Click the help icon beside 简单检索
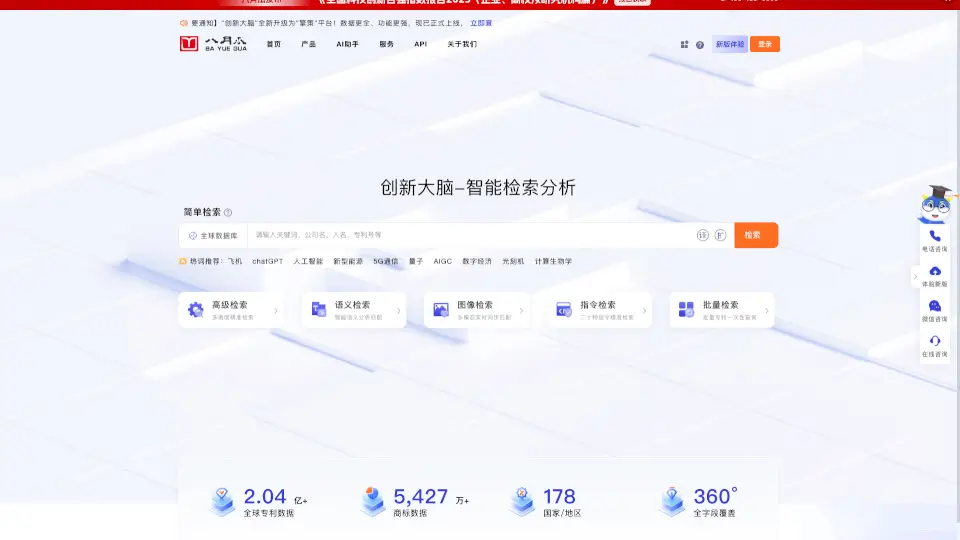Viewport: 960px width, 540px height. click(228, 212)
